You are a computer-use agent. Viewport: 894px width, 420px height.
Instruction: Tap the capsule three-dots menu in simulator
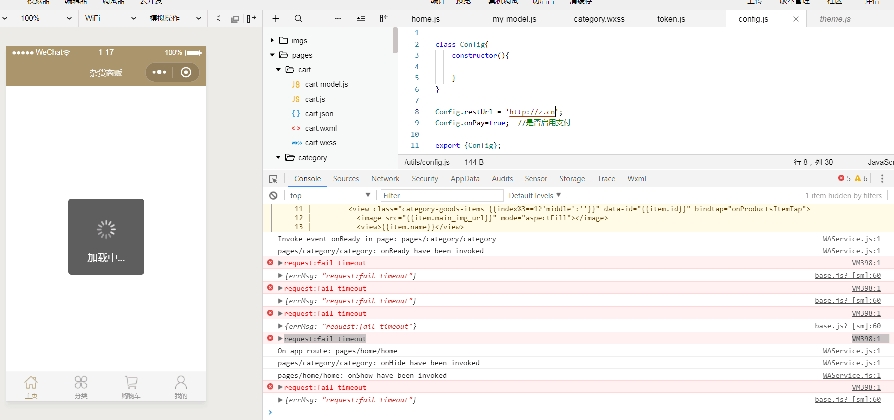point(159,72)
